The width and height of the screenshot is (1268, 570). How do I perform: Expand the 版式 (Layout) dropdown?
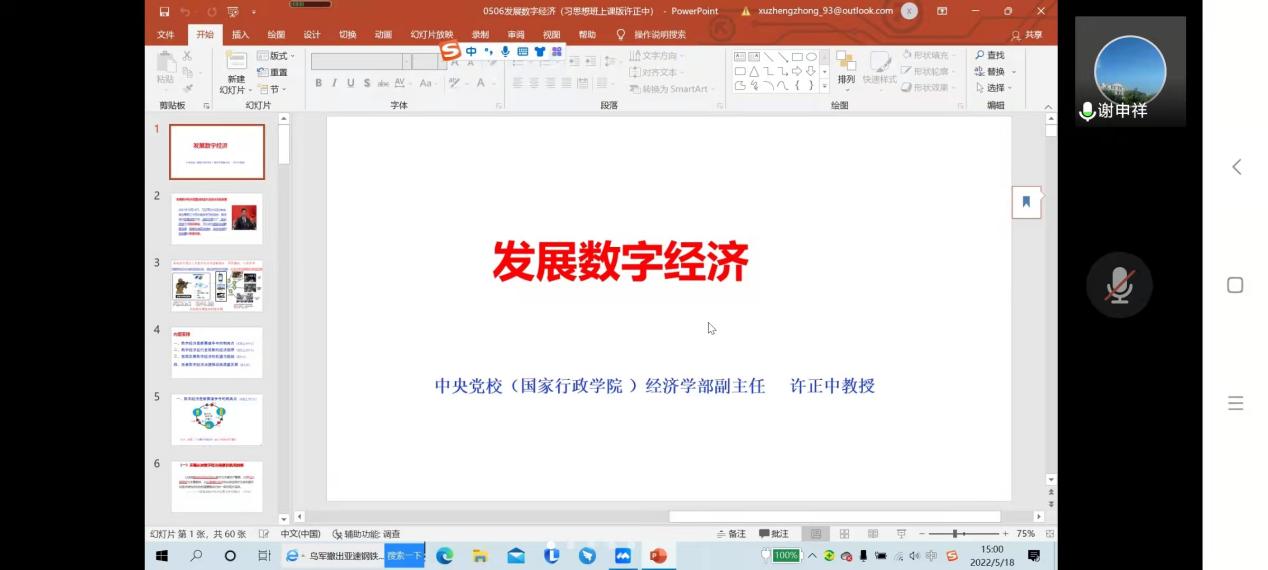coord(277,56)
